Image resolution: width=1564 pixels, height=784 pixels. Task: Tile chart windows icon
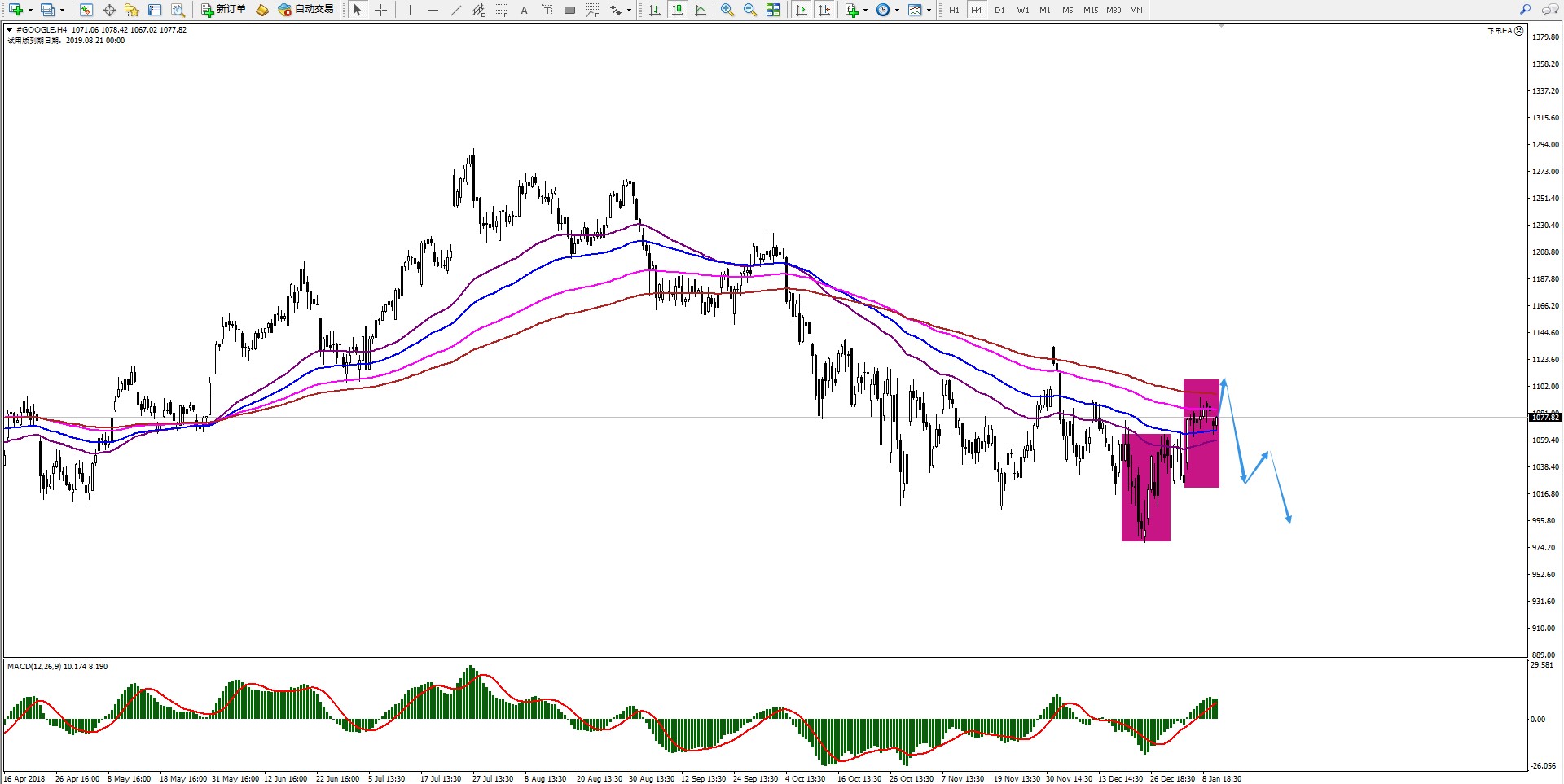click(773, 10)
